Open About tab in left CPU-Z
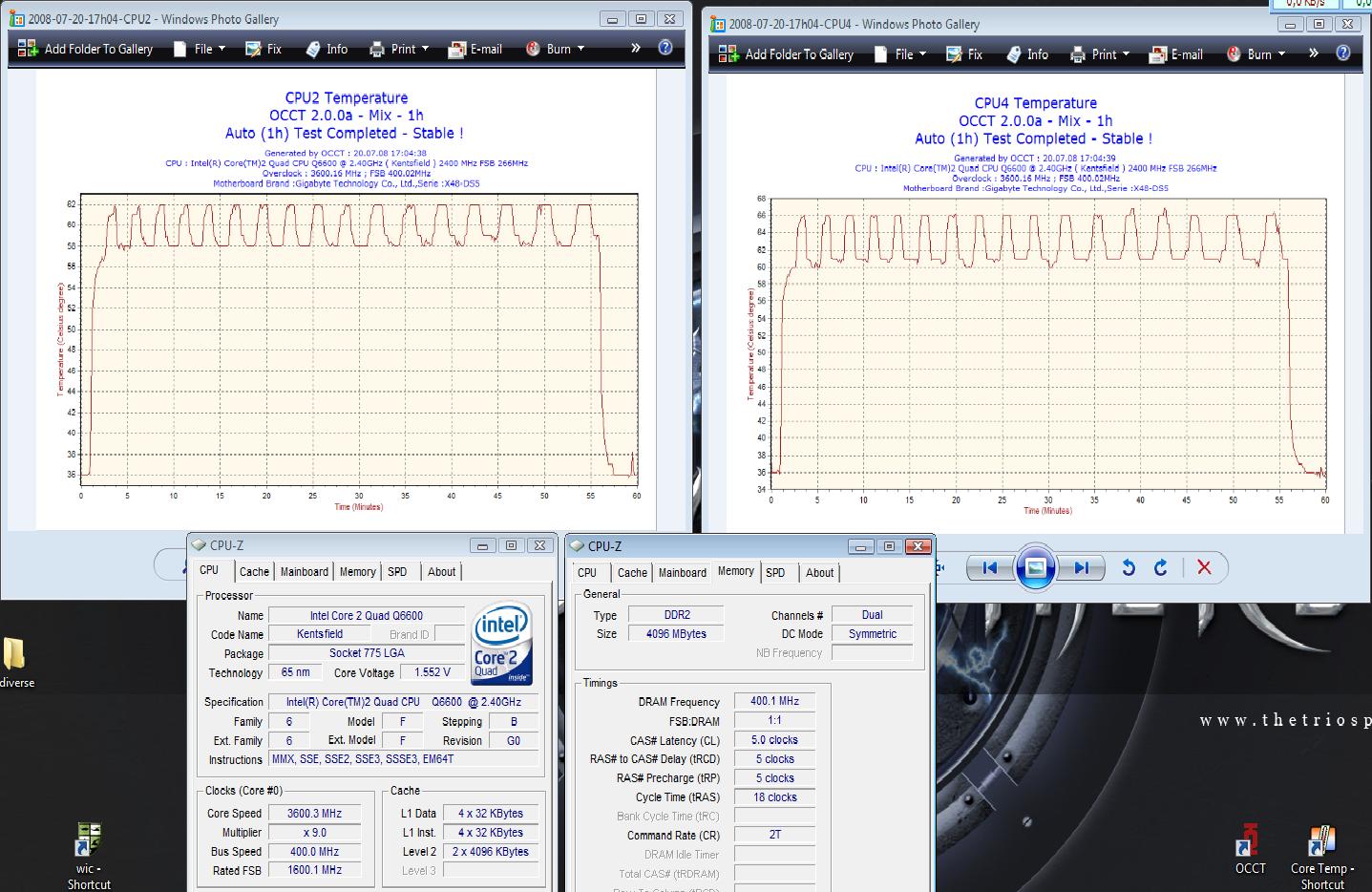The width and height of the screenshot is (1372, 892). tap(441, 572)
